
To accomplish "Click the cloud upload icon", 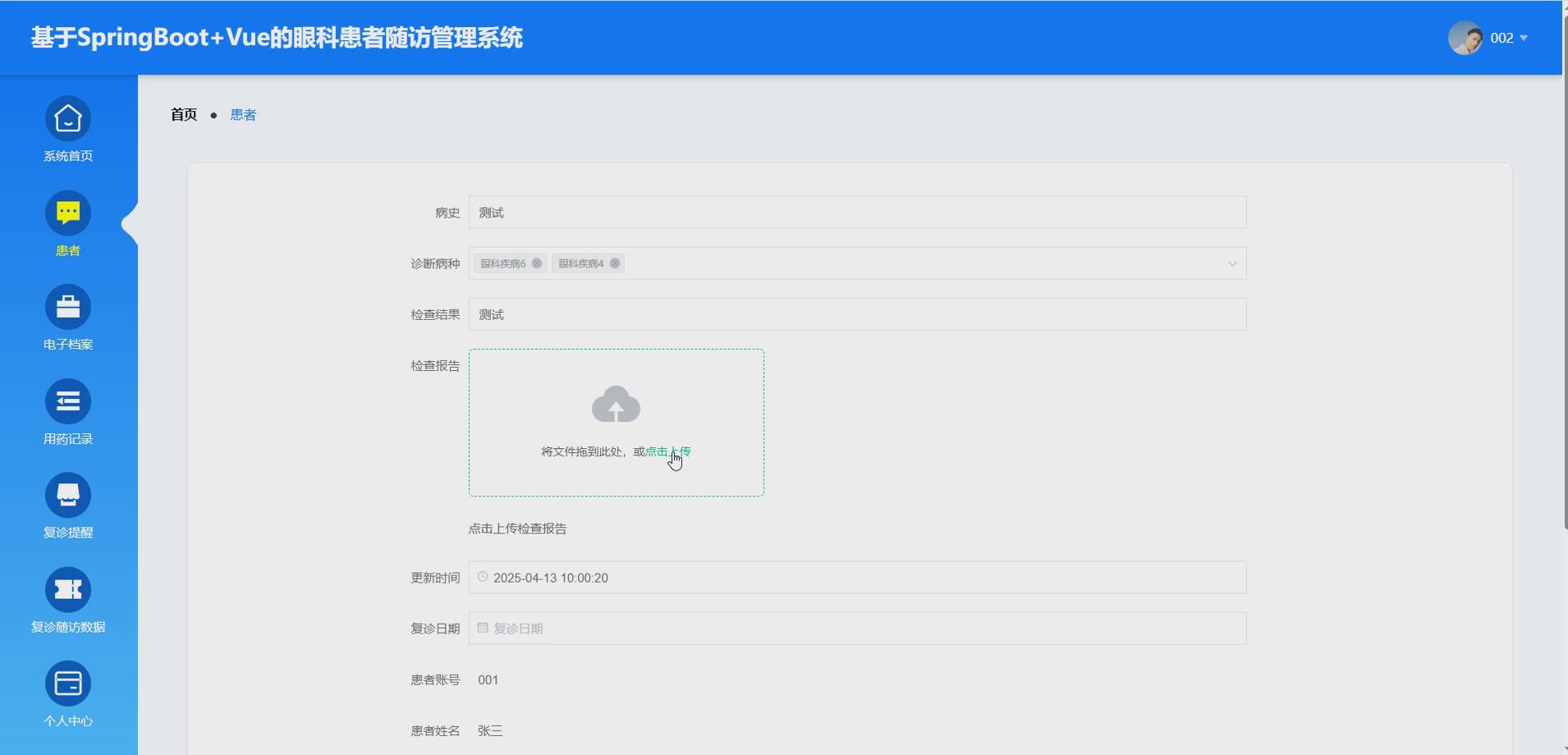I will (616, 404).
